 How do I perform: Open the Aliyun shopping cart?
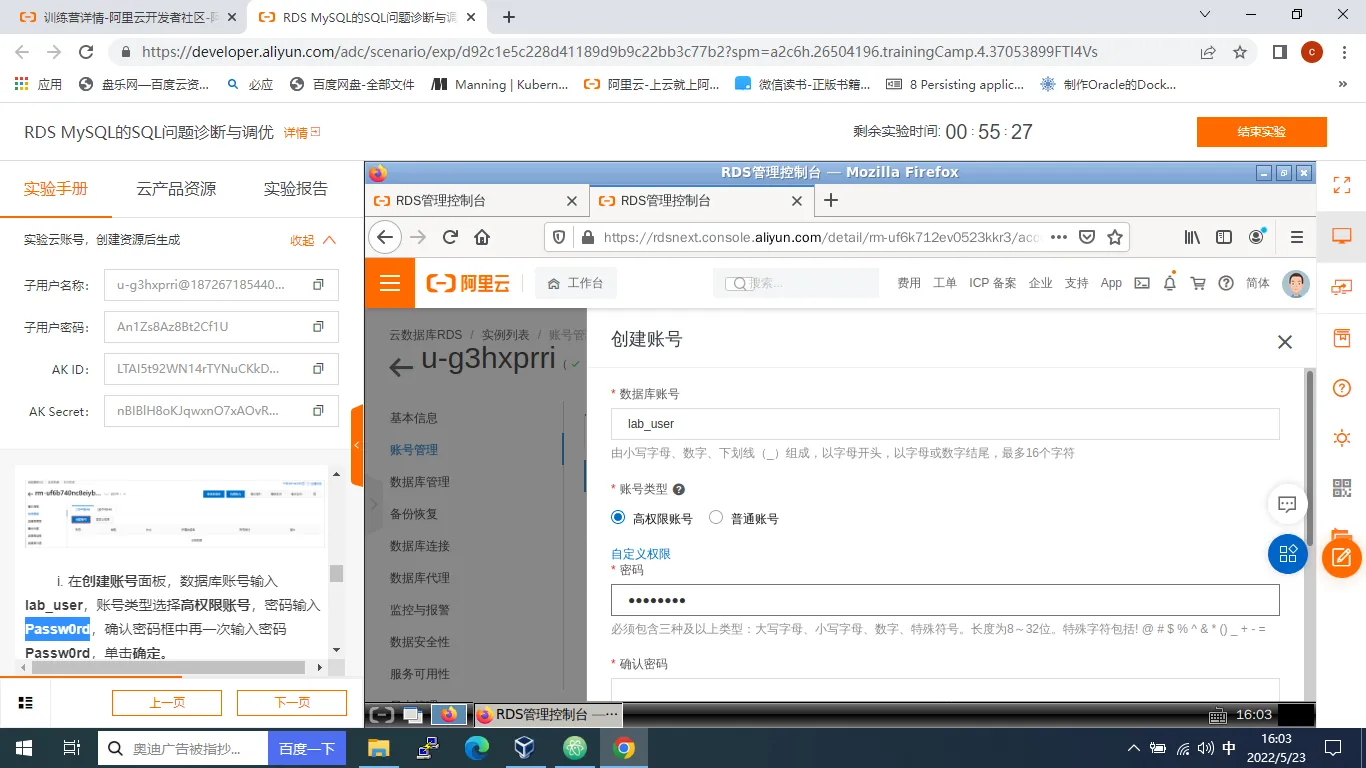[x=1198, y=283]
